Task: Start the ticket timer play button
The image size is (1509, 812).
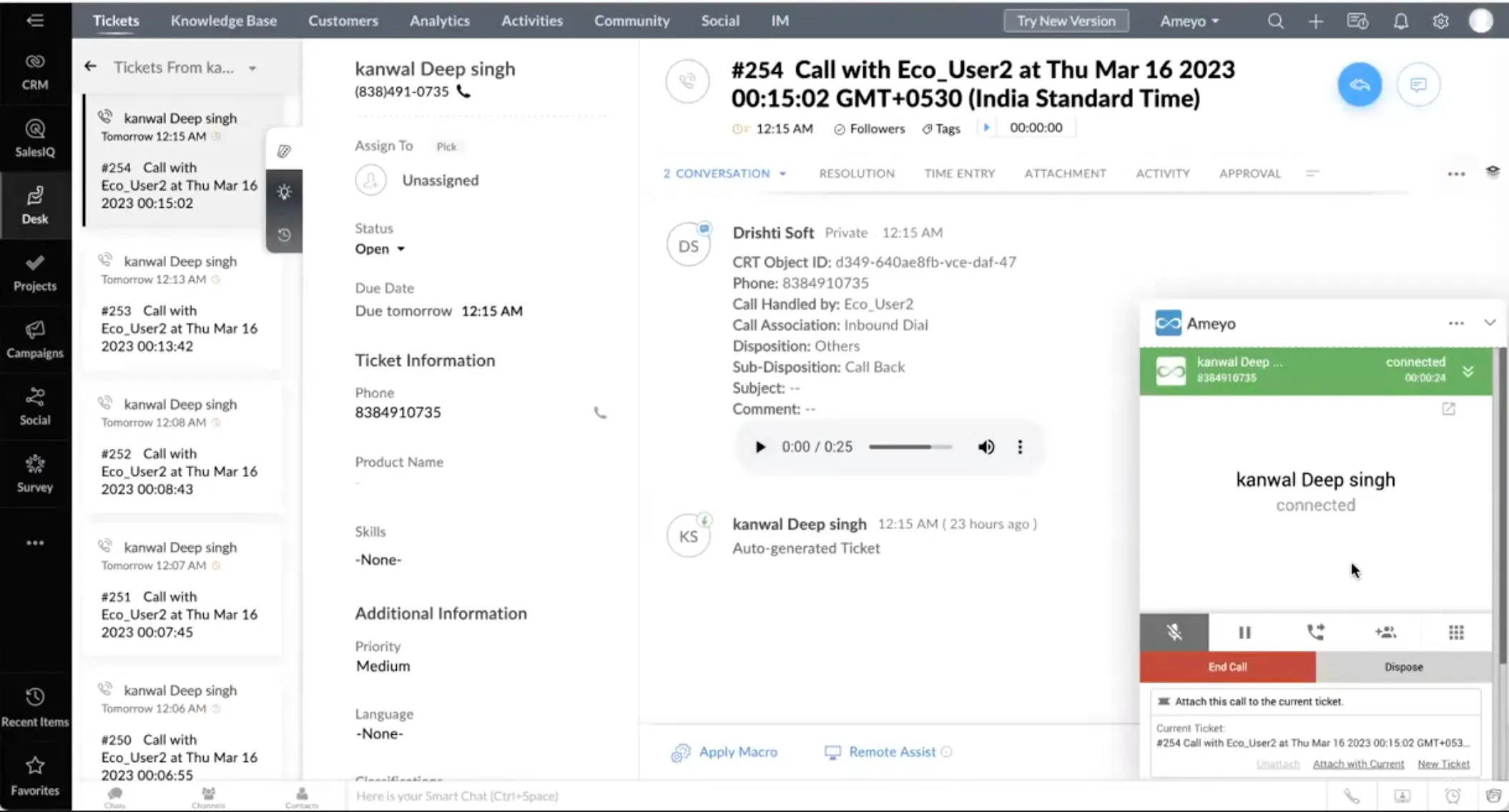Action: click(x=986, y=127)
